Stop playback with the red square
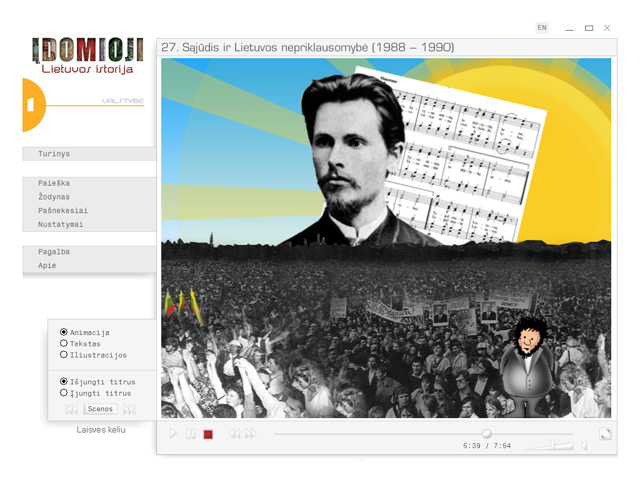The image size is (640, 480). click(208, 434)
